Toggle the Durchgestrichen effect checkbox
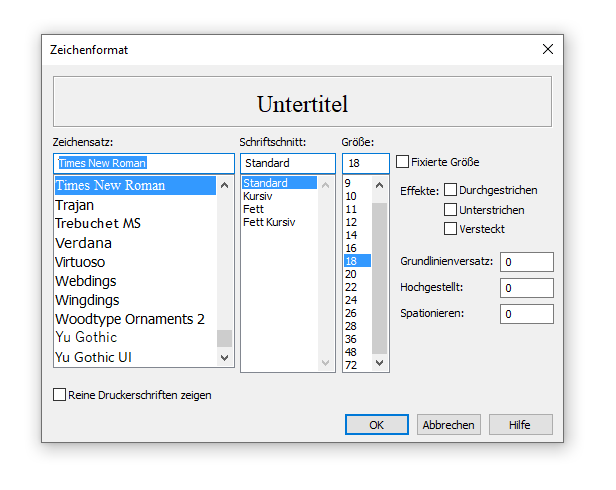Screen dimensions: 616x490 tap(451, 190)
